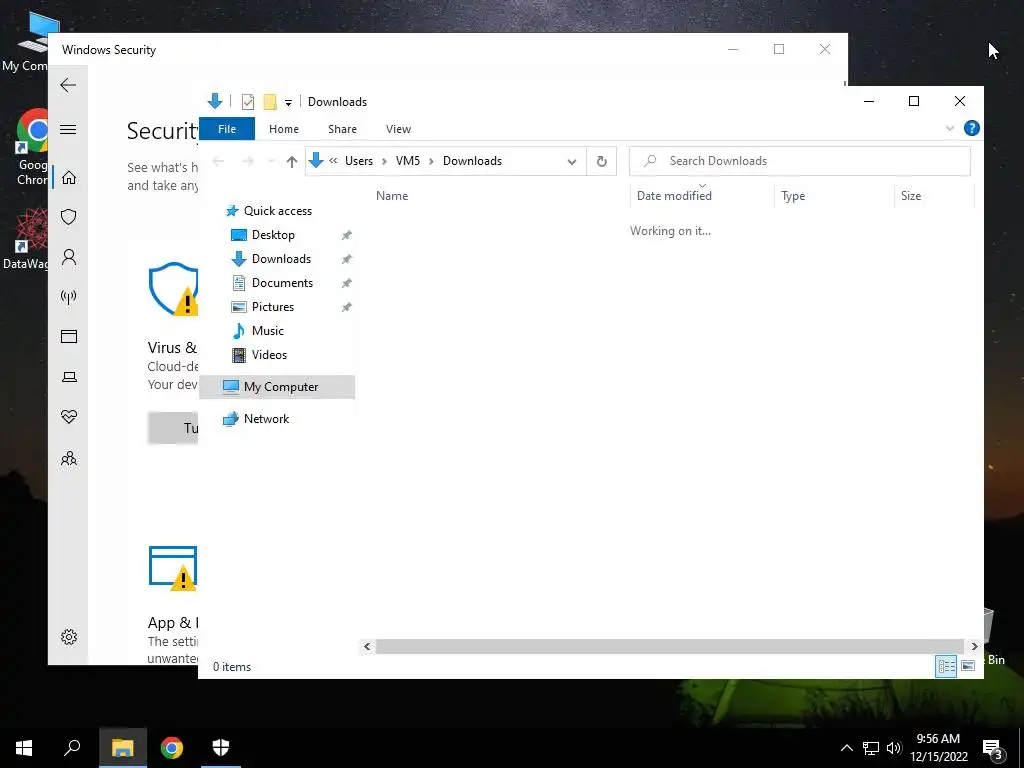The image size is (1024, 768).
Task: Click the horizontal scrollbar right arrow
Action: 974,647
